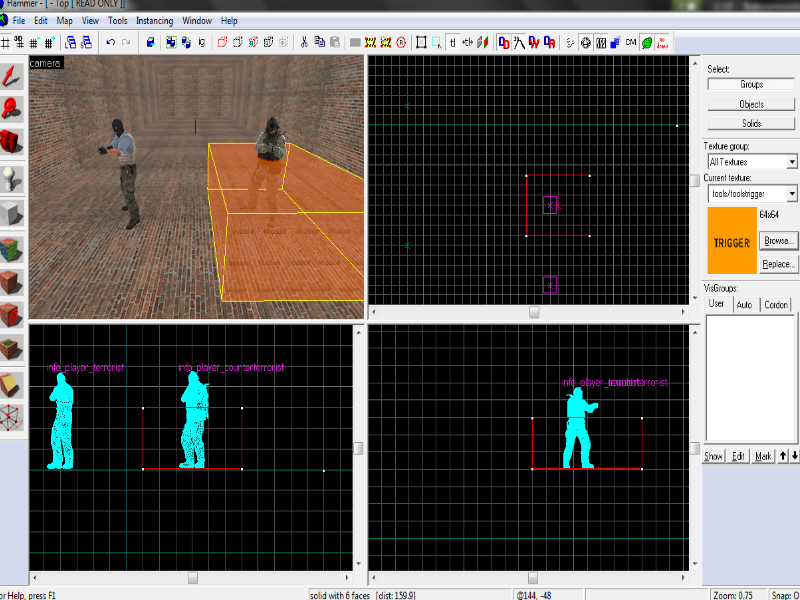This screenshot has height=600, width=800.
Task: Click the DM toolbar icon
Action: tap(631, 43)
